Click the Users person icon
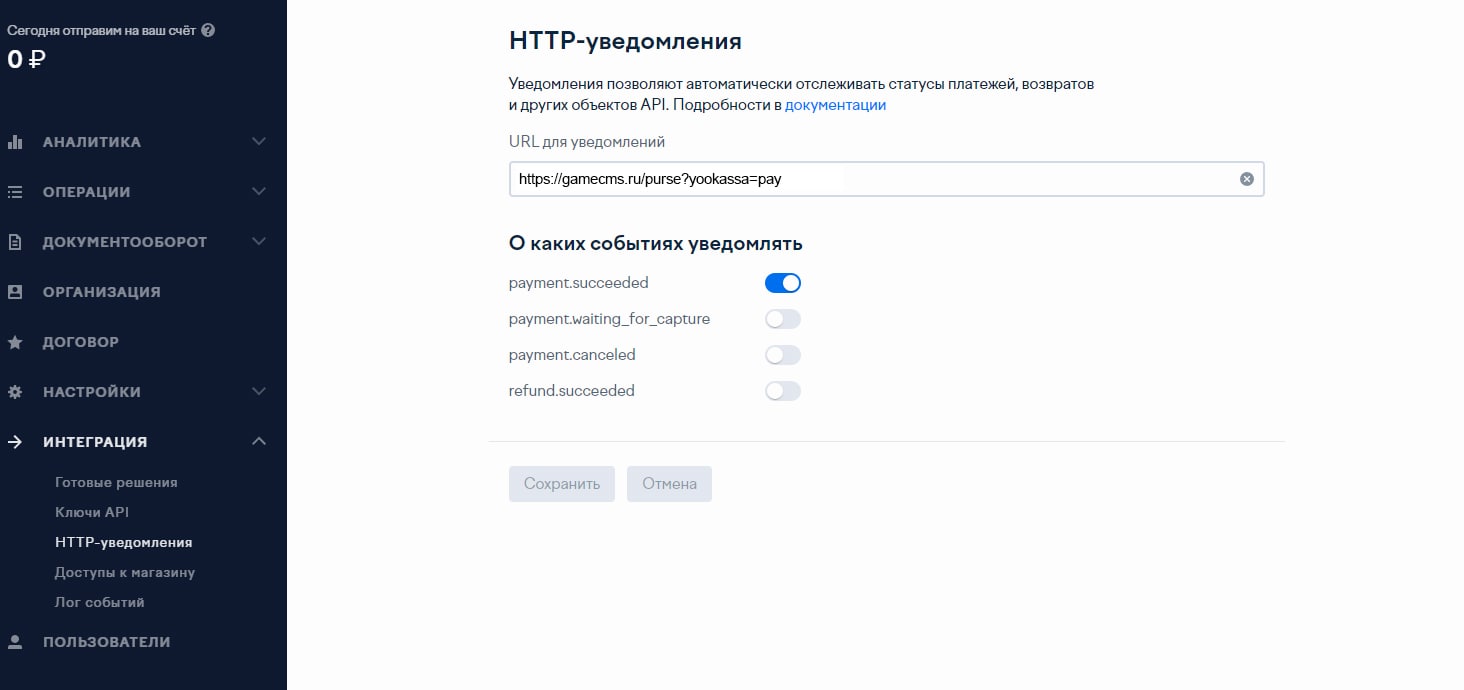The width and height of the screenshot is (1464, 690). [x=15, y=642]
